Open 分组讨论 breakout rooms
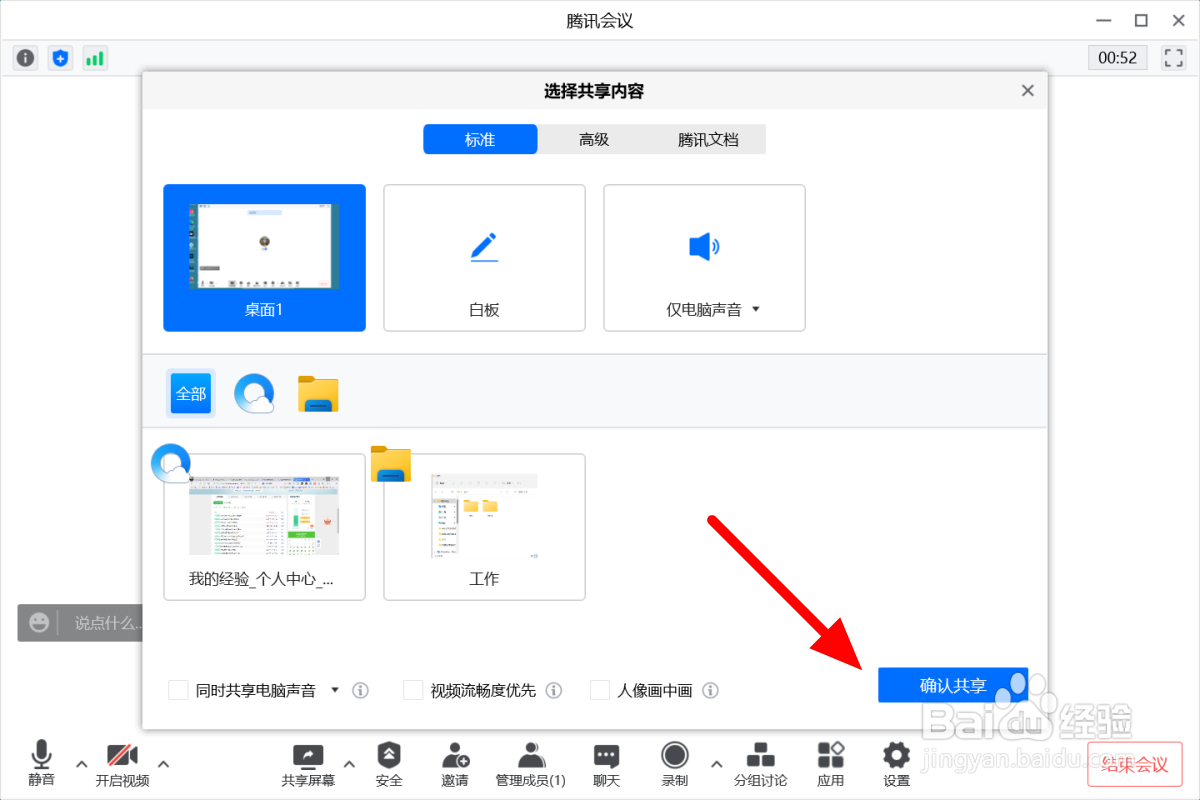This screenshot has height=800, width=1200. [x=760, y=765]
